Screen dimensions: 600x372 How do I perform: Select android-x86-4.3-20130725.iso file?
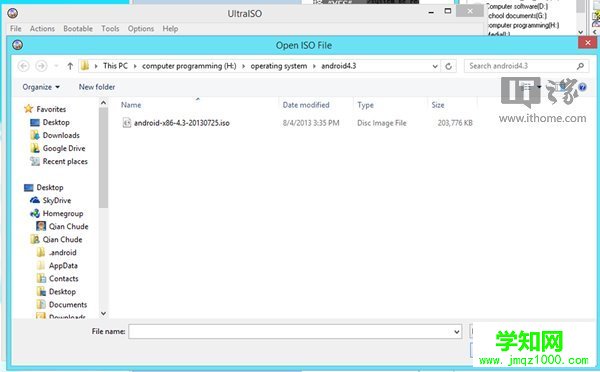point(181,123)
